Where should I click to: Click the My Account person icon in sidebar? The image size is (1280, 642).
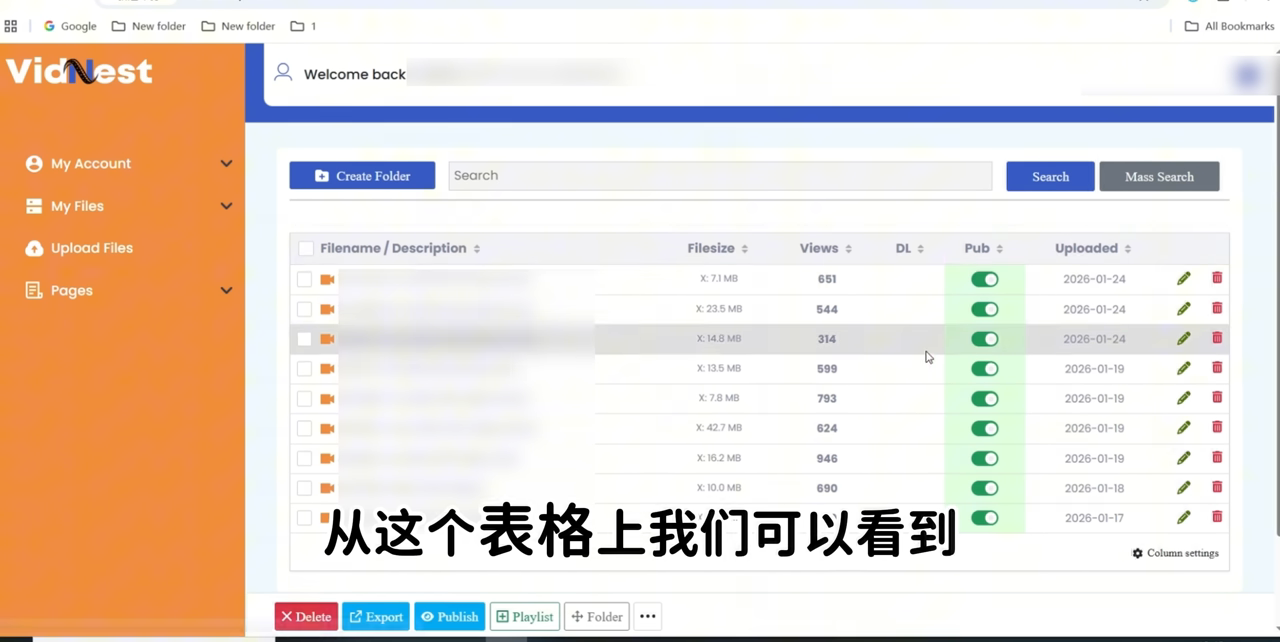(34, 164)
